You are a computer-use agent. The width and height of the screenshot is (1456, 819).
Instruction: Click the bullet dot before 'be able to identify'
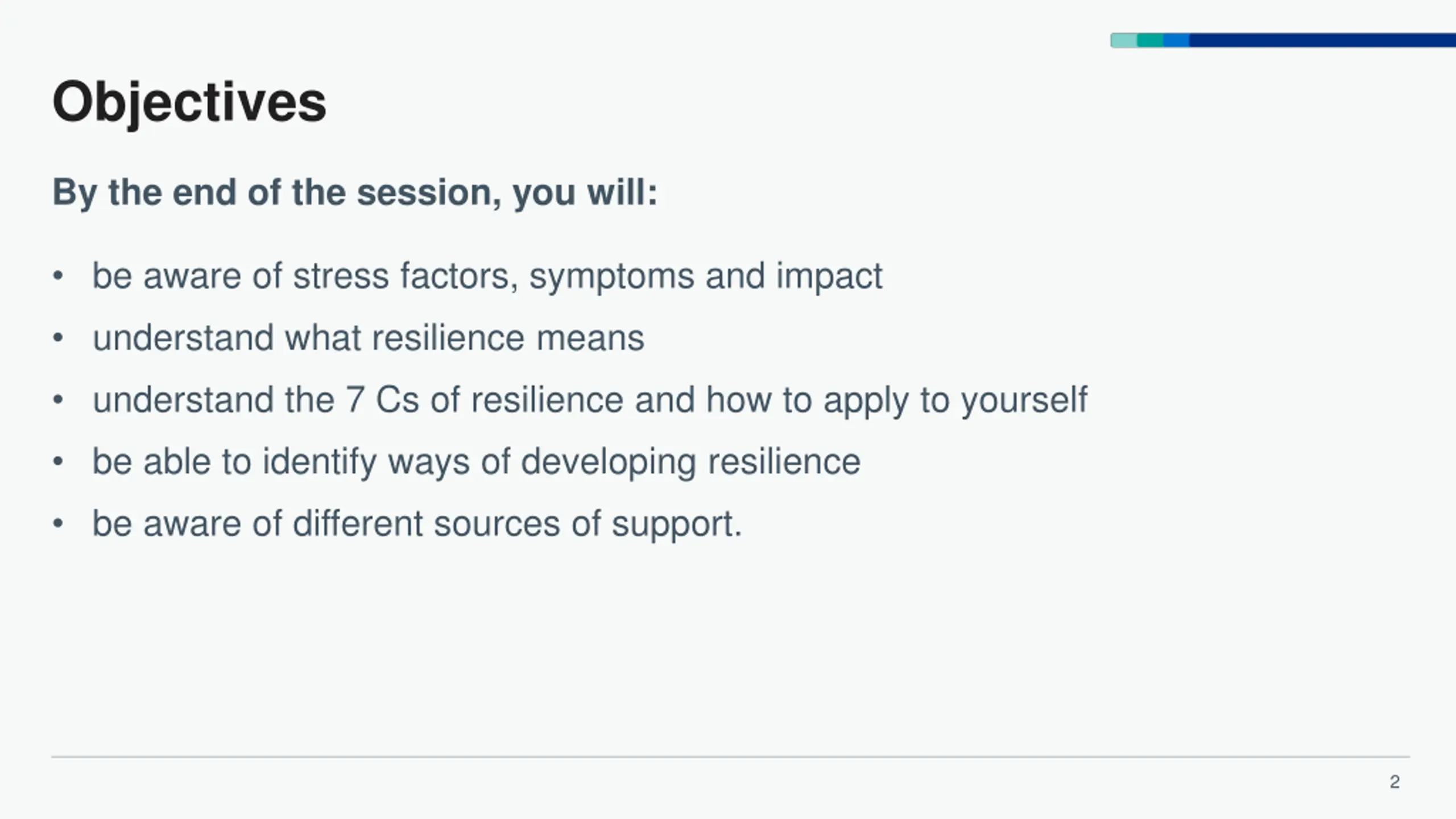pyautogui.click(x=57, y=461)
